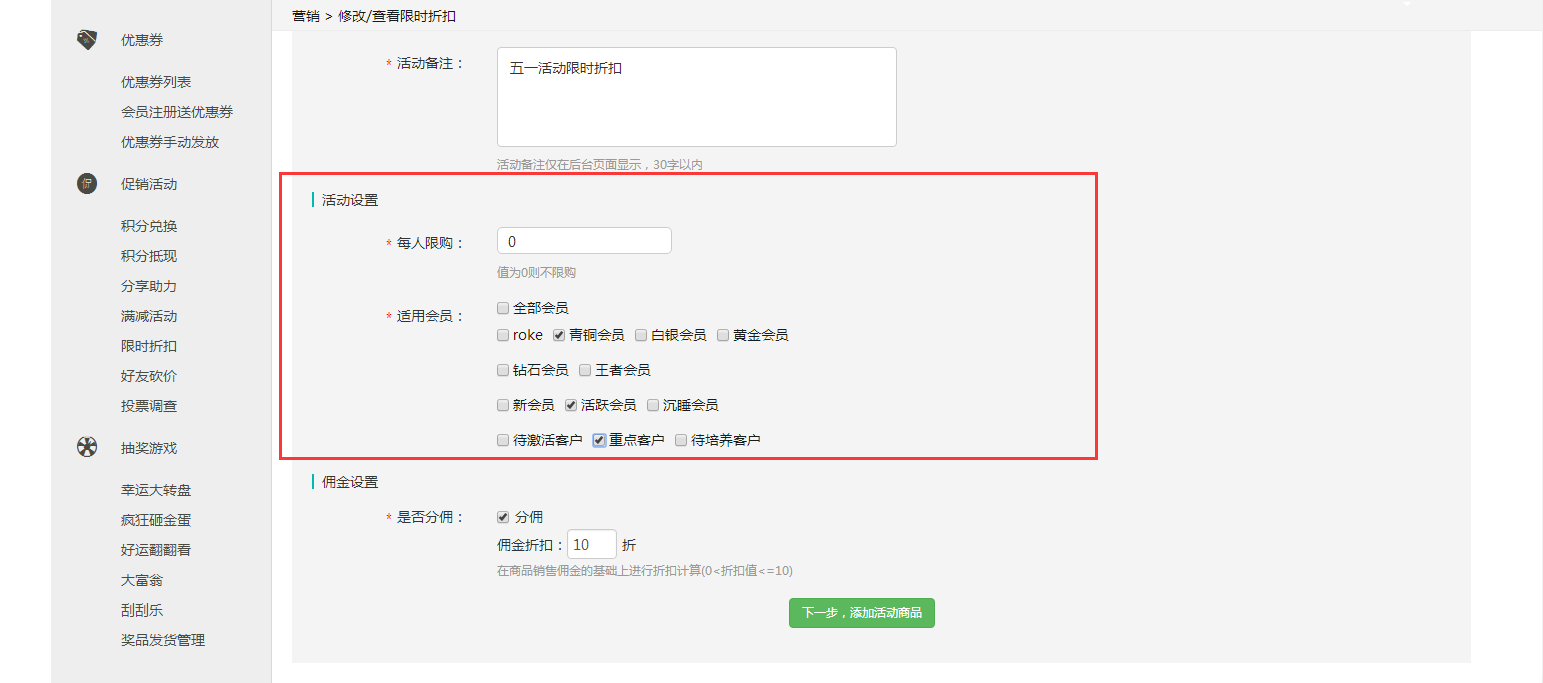This screenshot has width=1543, height=683.
Task: Click the 佣金折扣 value field
Action: point(591,545)
